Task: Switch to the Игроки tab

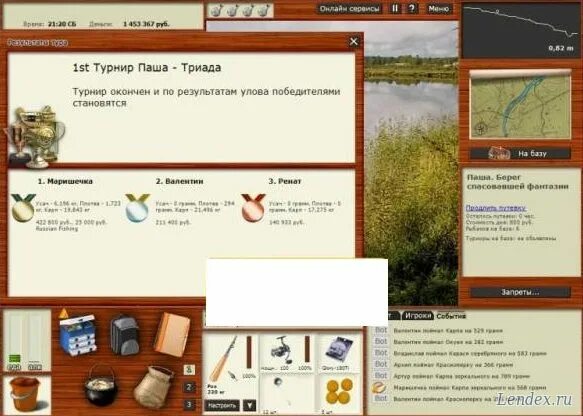Action: point(418,316)
